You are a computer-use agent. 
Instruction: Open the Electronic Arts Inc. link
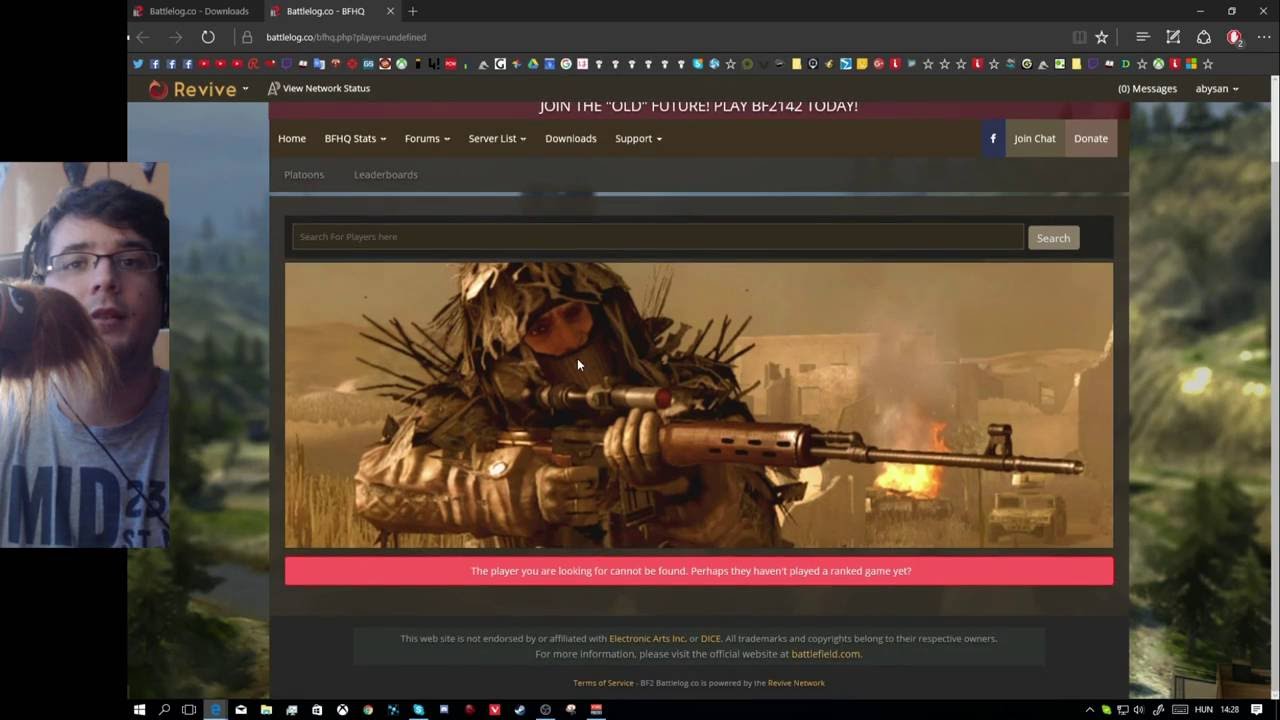648,638
